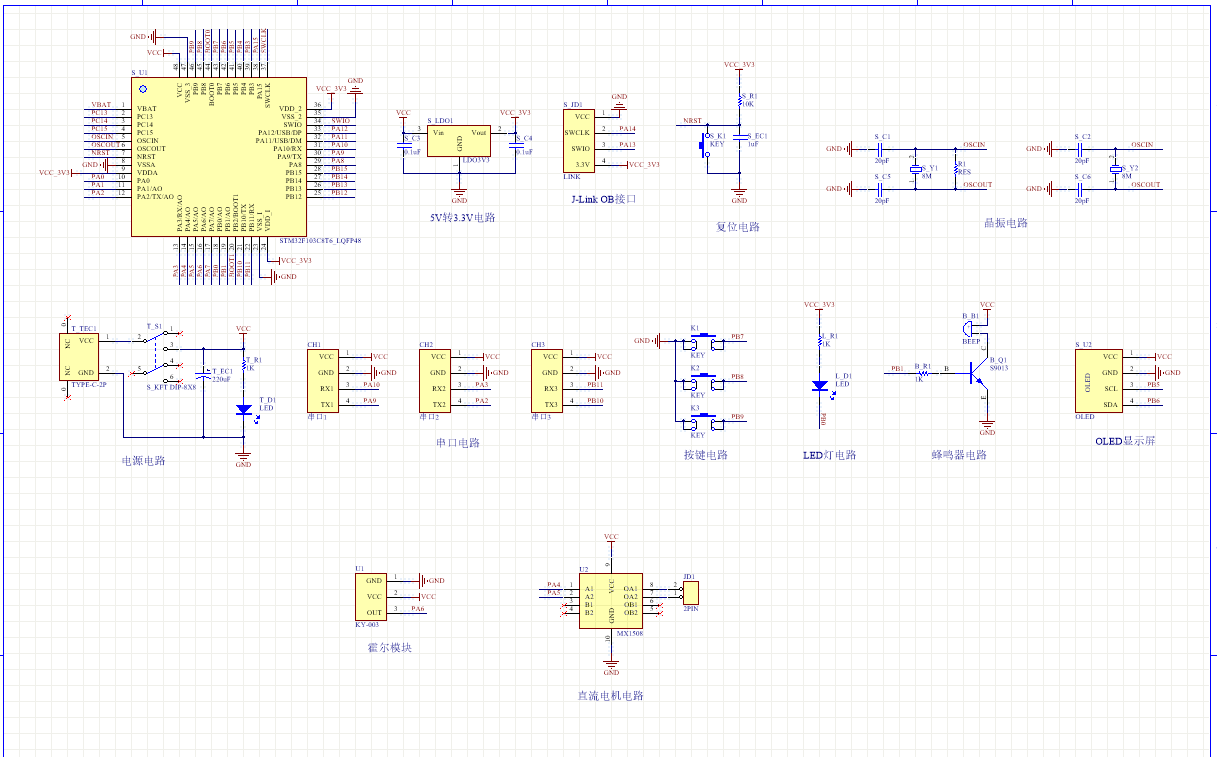Click the 'OLED显示屏' section label
1217x757 pixels.
[1125, 441]
